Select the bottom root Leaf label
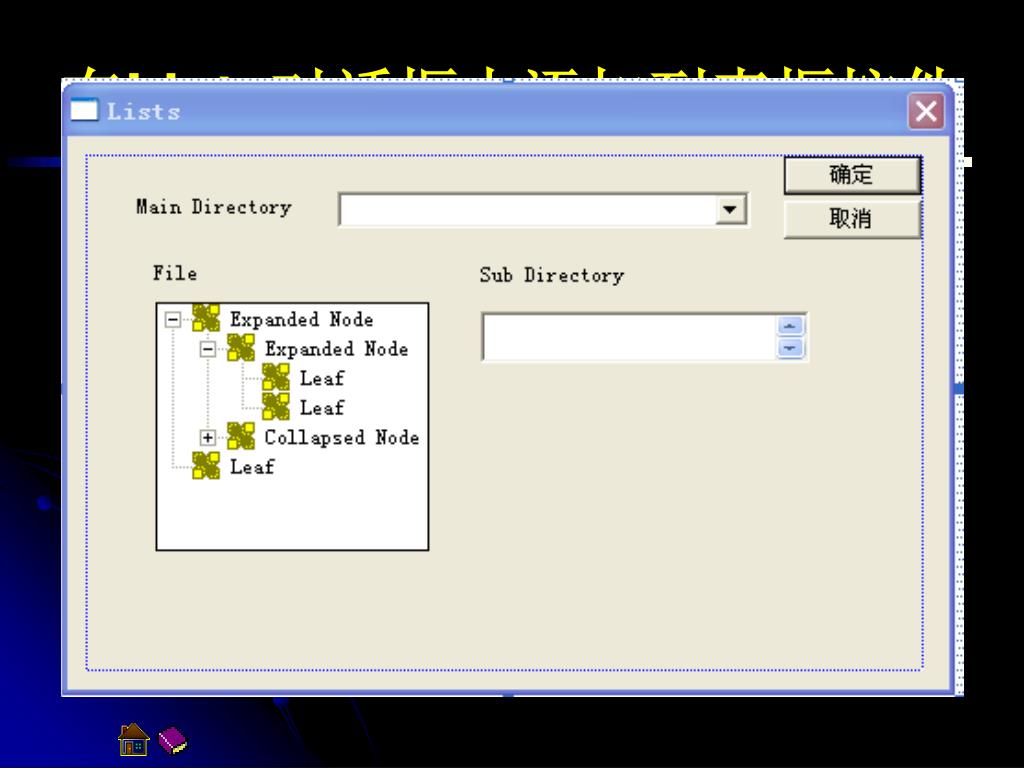Viewport: 1024px width, 768px height. point(252,467)
